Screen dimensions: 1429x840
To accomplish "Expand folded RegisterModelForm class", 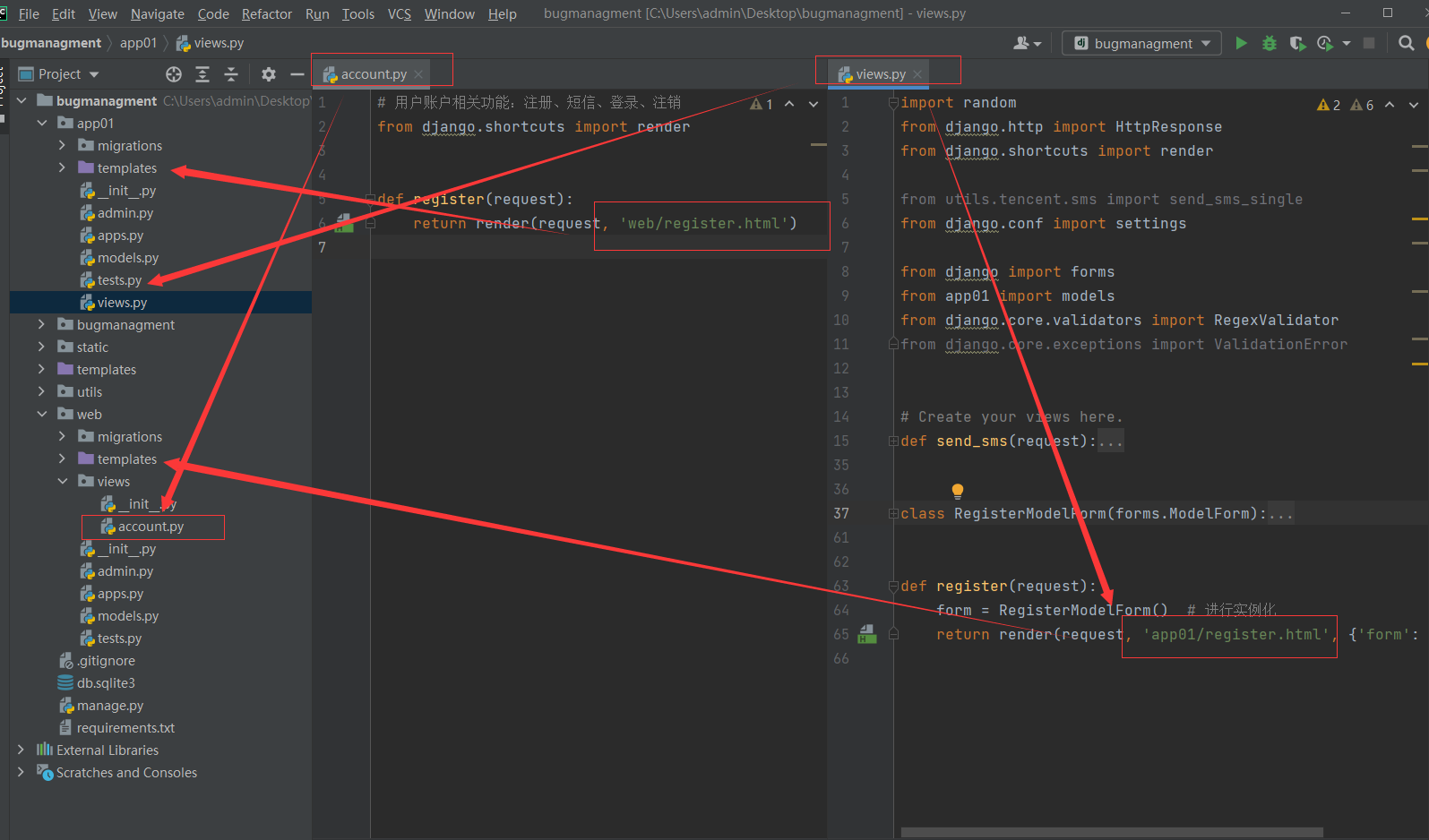I will tap(1280, 514).
